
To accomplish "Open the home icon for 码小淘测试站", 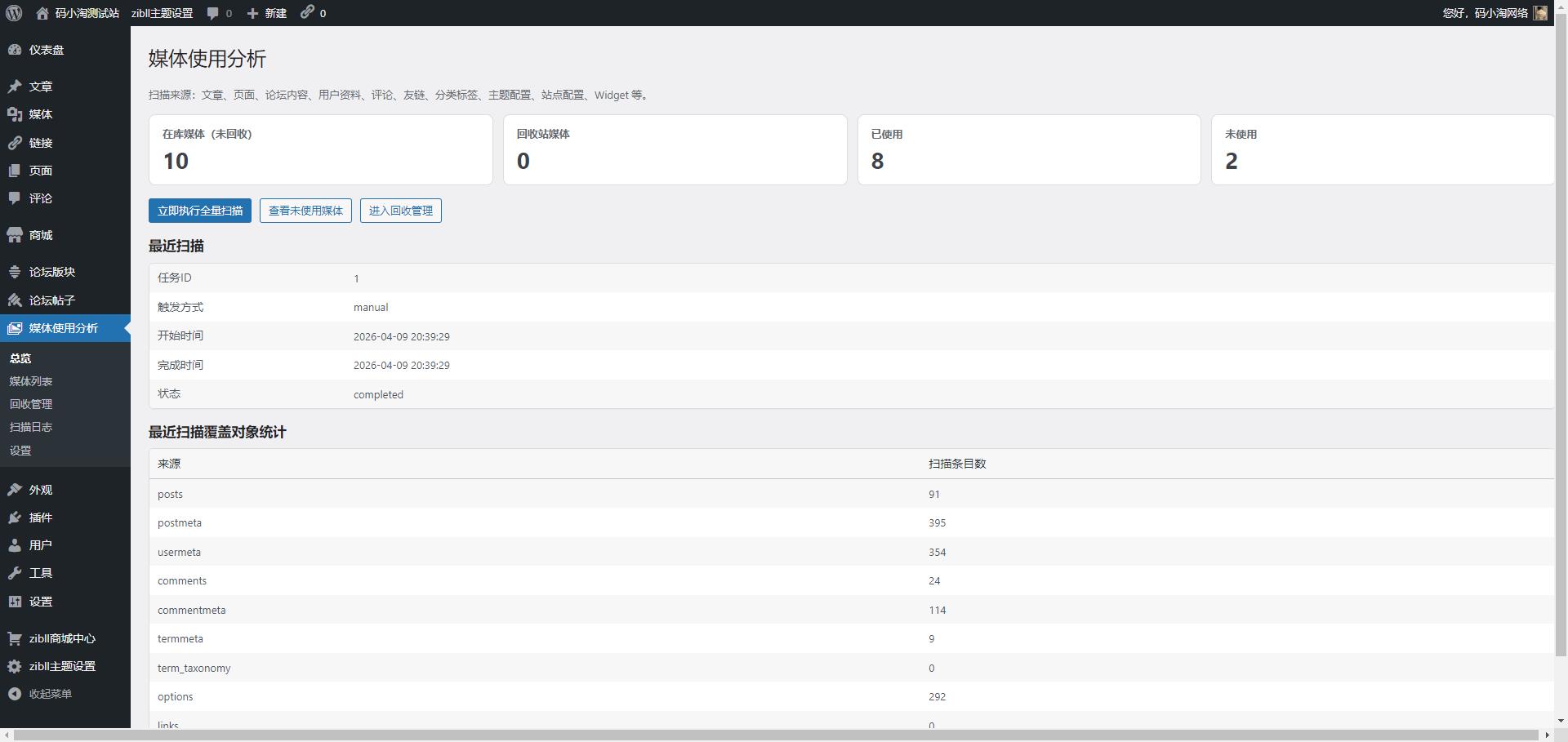I will point(42,13).
